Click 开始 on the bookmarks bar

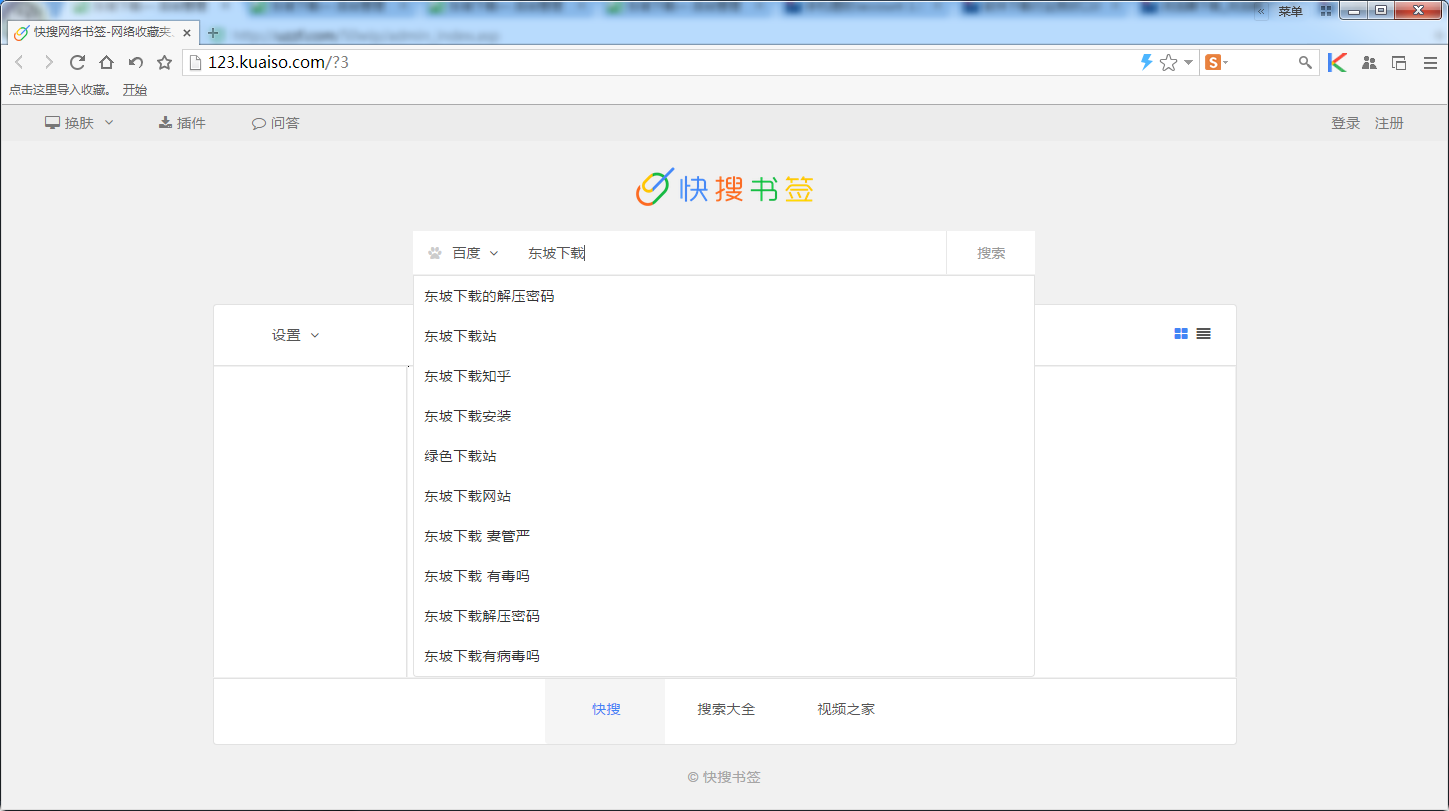tap(135, 89)
